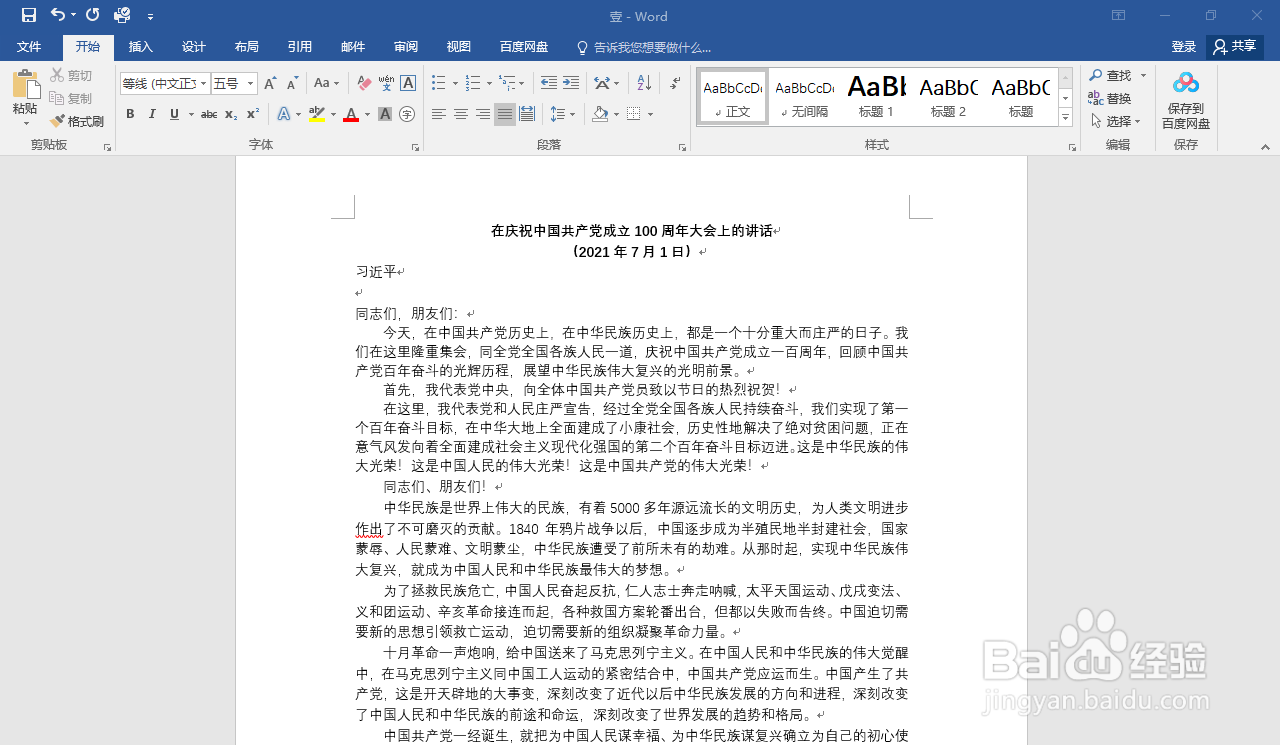This screenshot has height=745, width=1280.
Task: Decrease font size with shrink icon
Action: [292, 84]
